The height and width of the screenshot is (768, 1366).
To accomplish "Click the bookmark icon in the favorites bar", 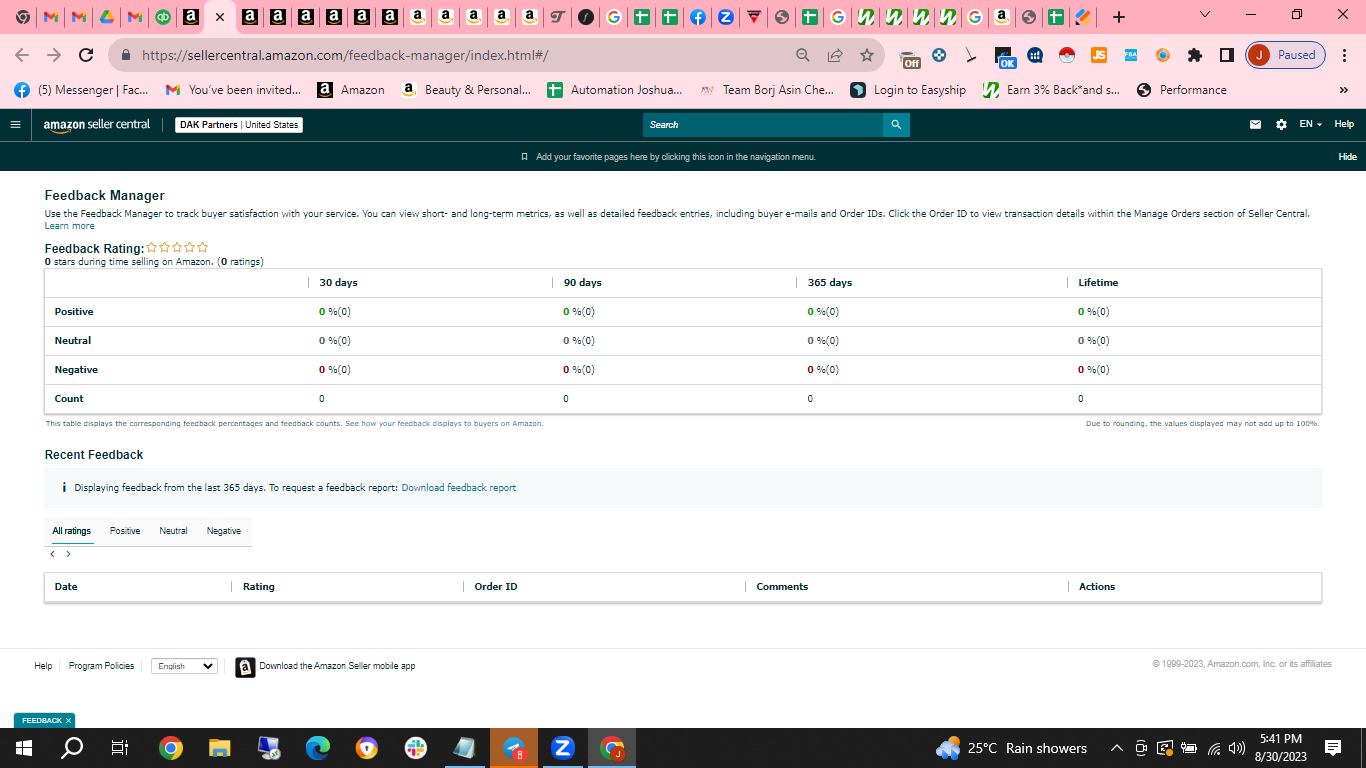I will [524, 157].
